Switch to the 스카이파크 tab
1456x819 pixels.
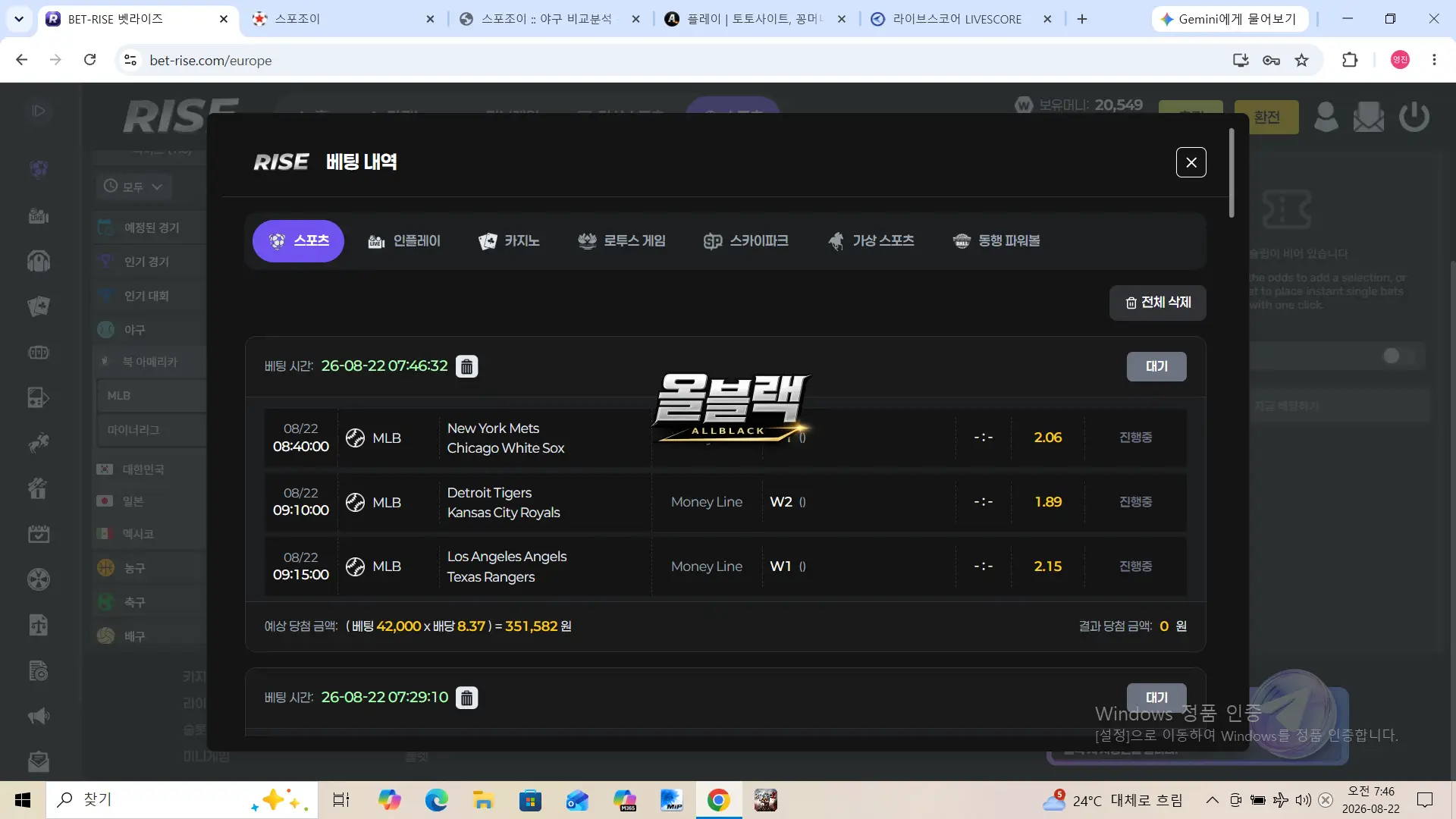(745, 241)
